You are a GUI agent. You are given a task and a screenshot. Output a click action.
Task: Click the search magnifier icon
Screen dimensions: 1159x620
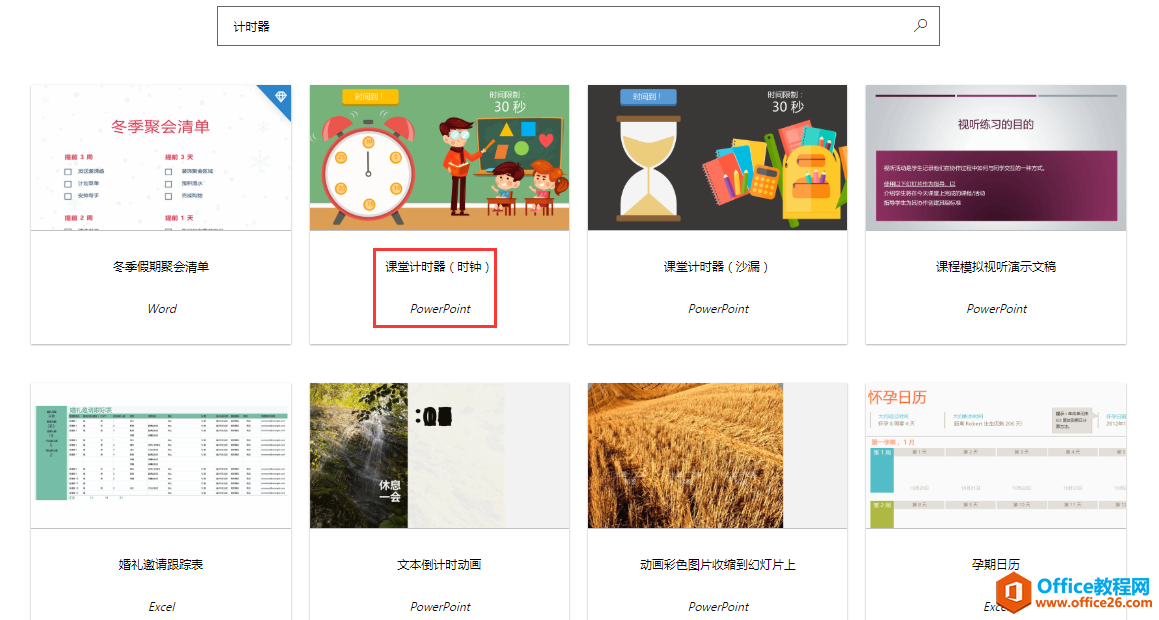[x=919, y=25]
